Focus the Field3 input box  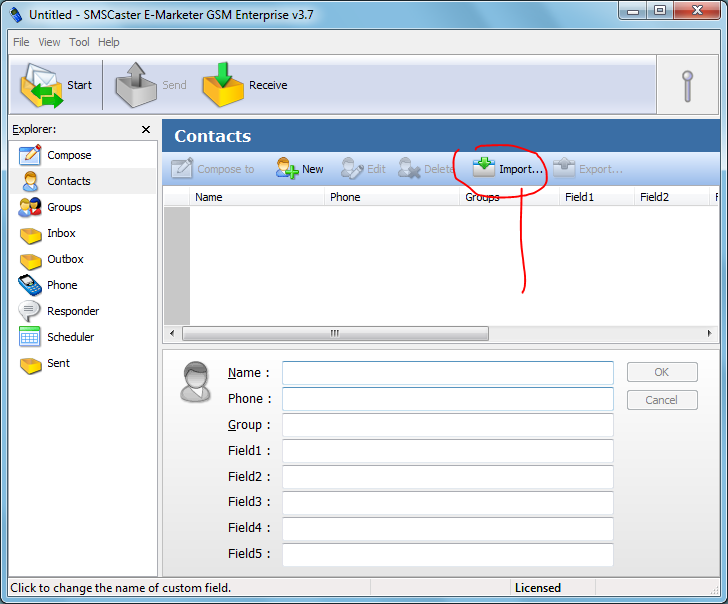point(448,503)
